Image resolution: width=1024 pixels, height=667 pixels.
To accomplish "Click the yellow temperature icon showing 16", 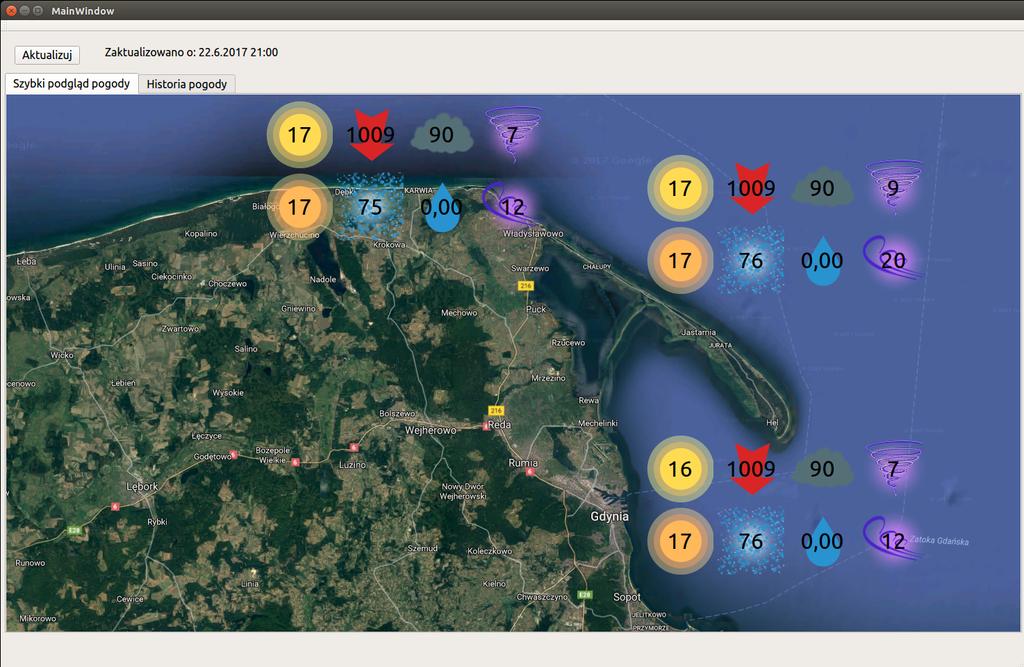I will pos(680,469).
